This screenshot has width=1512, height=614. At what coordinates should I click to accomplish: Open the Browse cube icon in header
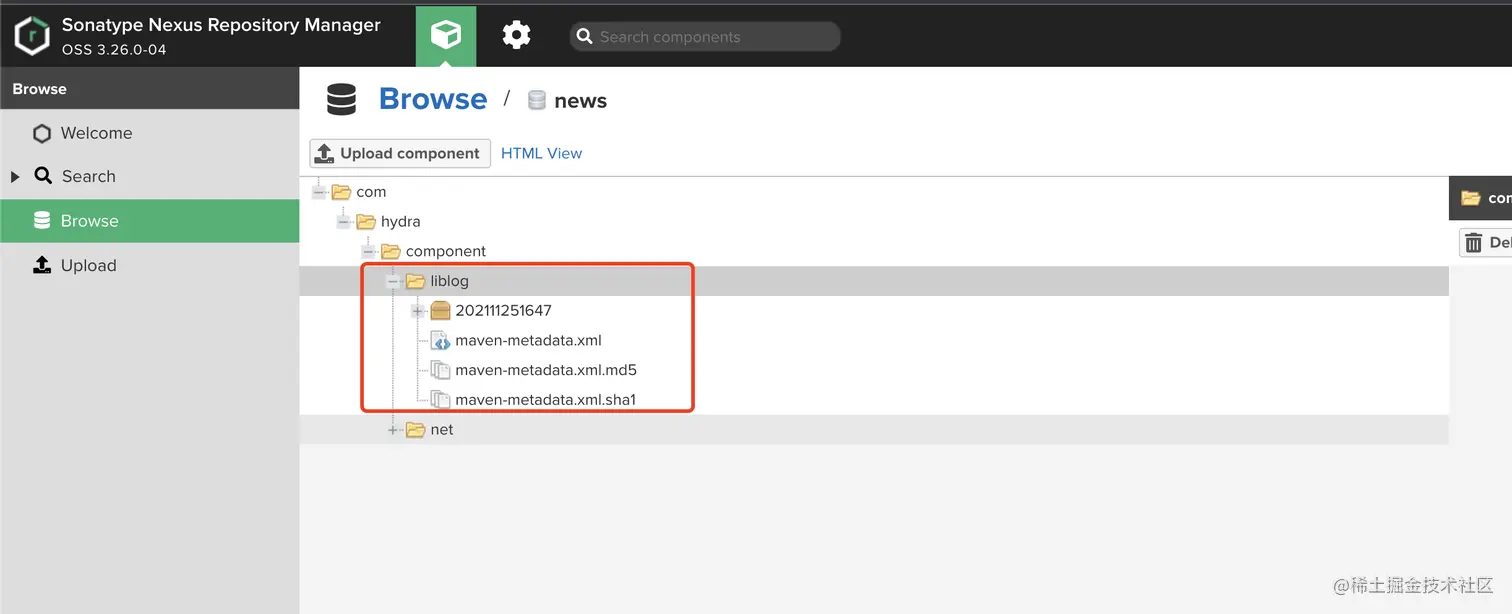point(446,36)
